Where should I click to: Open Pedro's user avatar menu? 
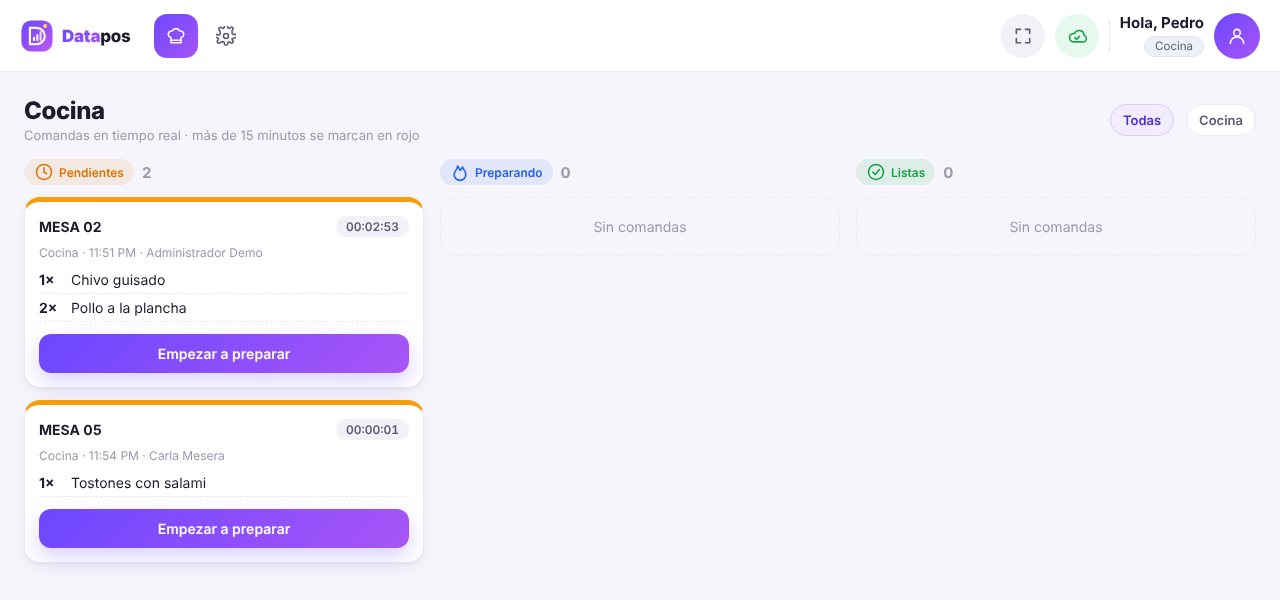1237,36
